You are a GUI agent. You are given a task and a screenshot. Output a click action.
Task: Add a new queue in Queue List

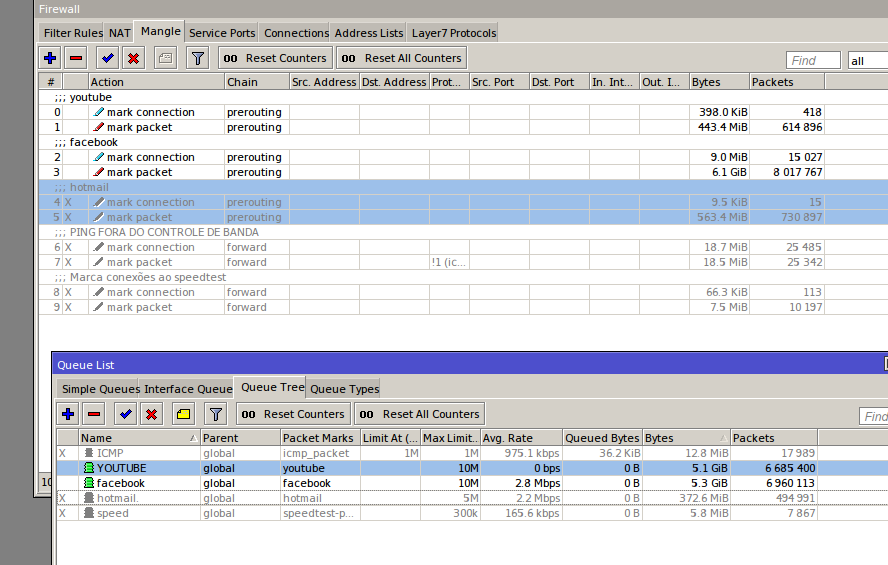(68, 414)
